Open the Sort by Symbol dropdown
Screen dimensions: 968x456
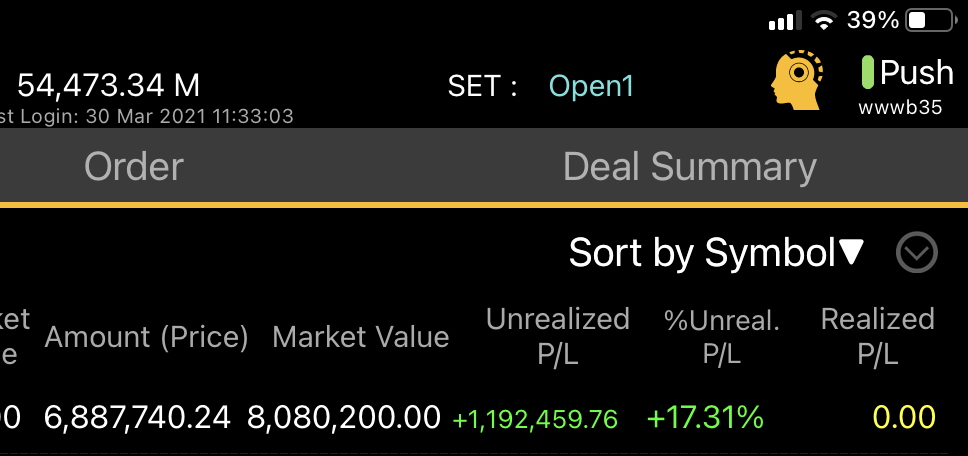pyautogui.click(x=715, y=253)
